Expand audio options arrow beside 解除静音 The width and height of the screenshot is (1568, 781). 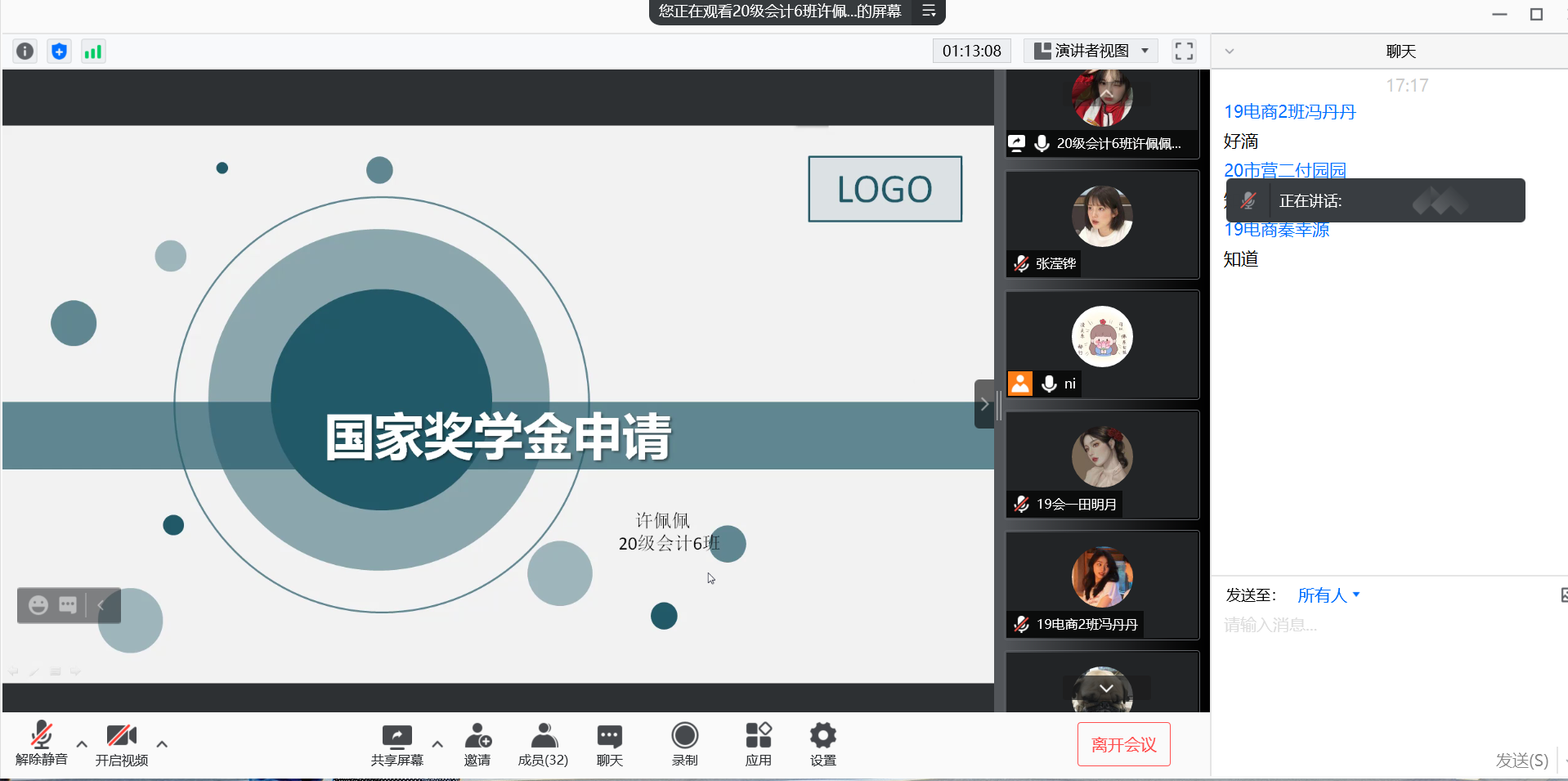pyautogui.click(x=82, y=744)
